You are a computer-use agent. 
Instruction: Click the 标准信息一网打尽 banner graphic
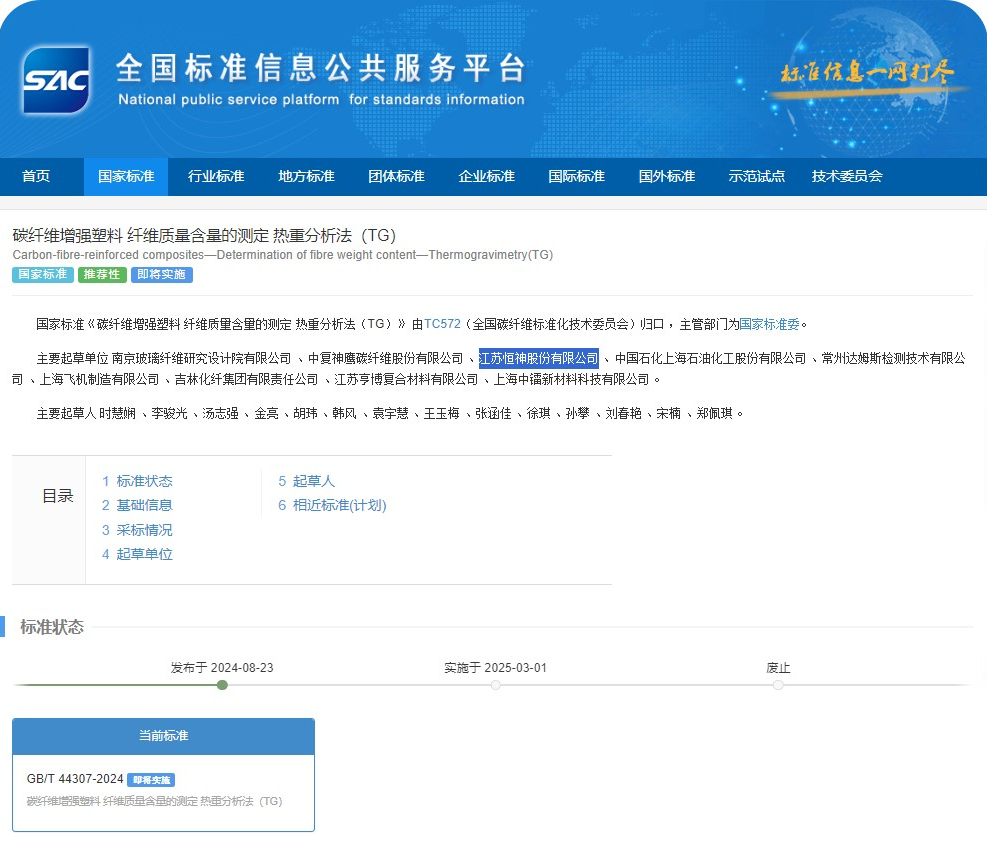click(866, 74)
